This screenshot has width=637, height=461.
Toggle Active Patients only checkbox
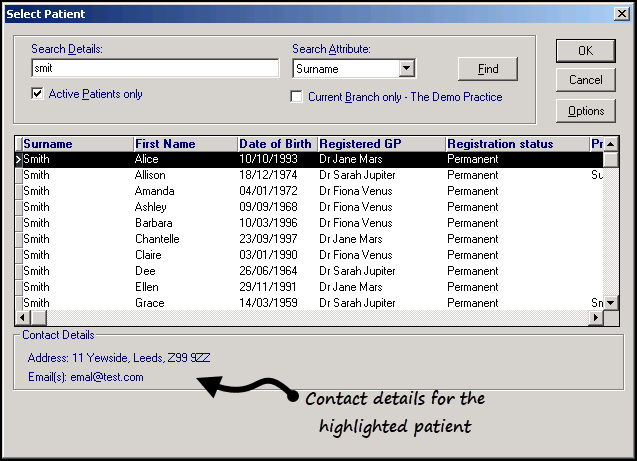click(38, 94)
